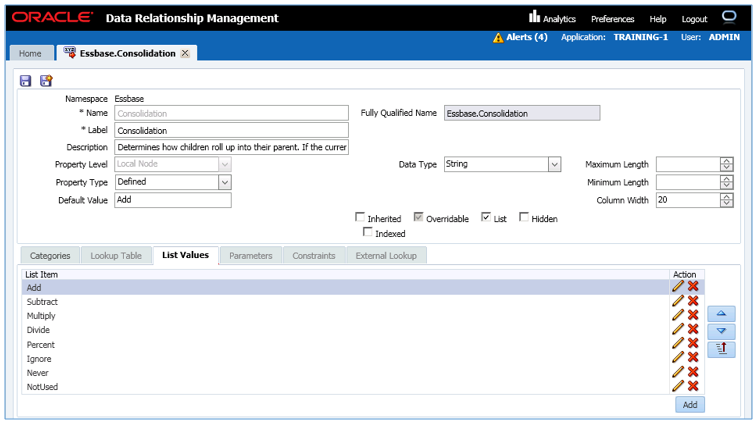
Task: Click in the Description field
Action: coord(231,147)
